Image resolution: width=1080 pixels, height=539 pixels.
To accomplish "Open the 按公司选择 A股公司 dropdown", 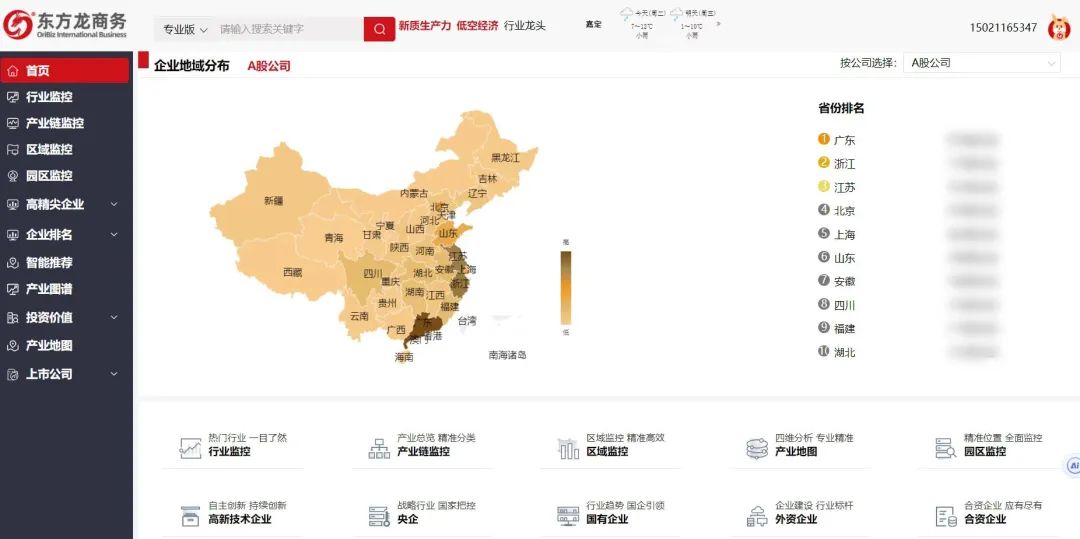I will point(980,63).
